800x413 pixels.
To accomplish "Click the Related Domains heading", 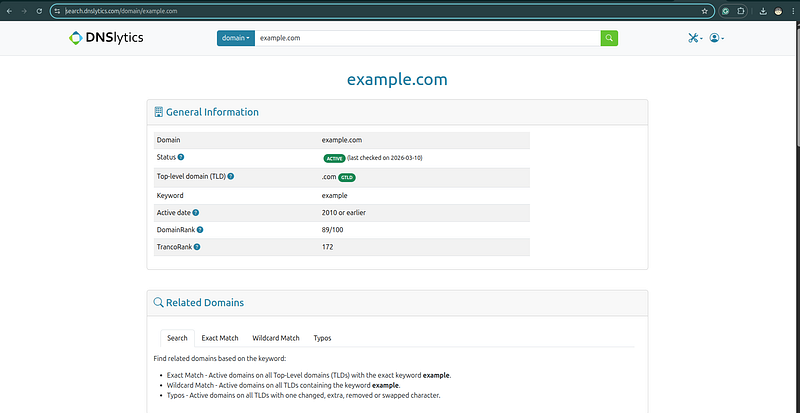I will coord(205,303).
